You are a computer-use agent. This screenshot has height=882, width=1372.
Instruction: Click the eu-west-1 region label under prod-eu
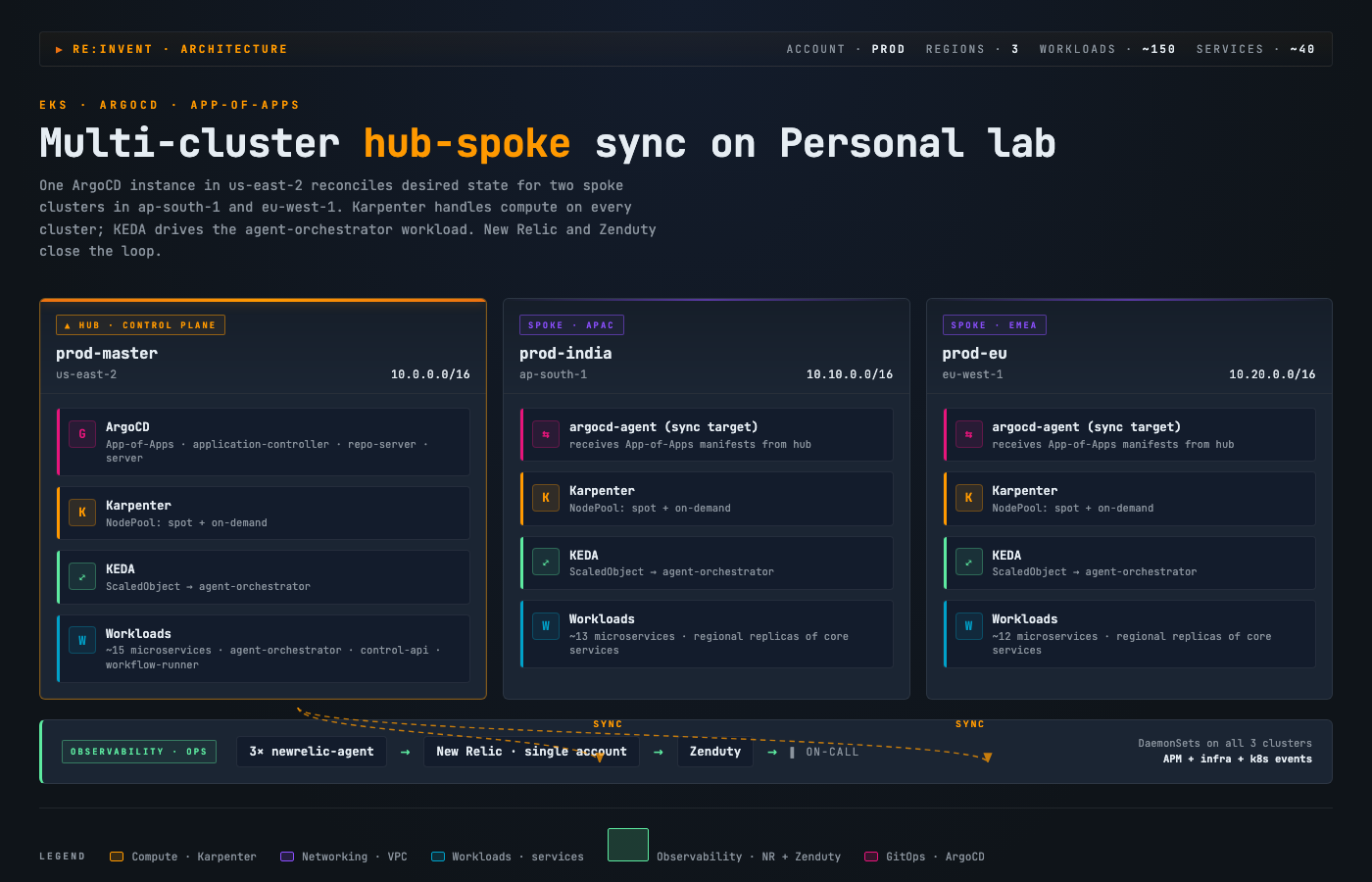973,374
